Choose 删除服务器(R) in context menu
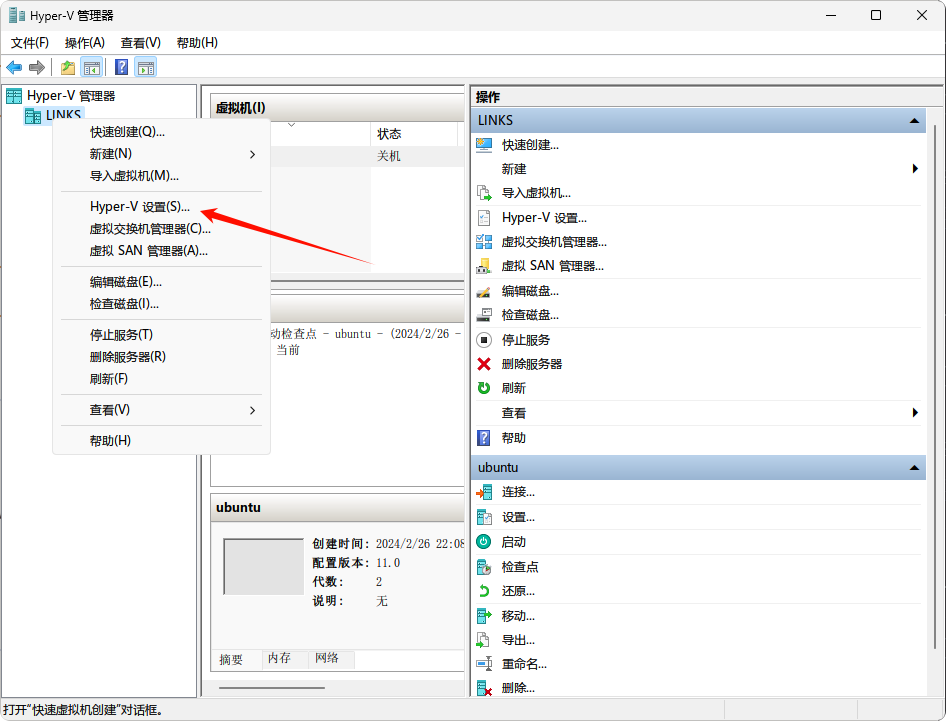This screenshot has height=721, width=946. [162, 357]
